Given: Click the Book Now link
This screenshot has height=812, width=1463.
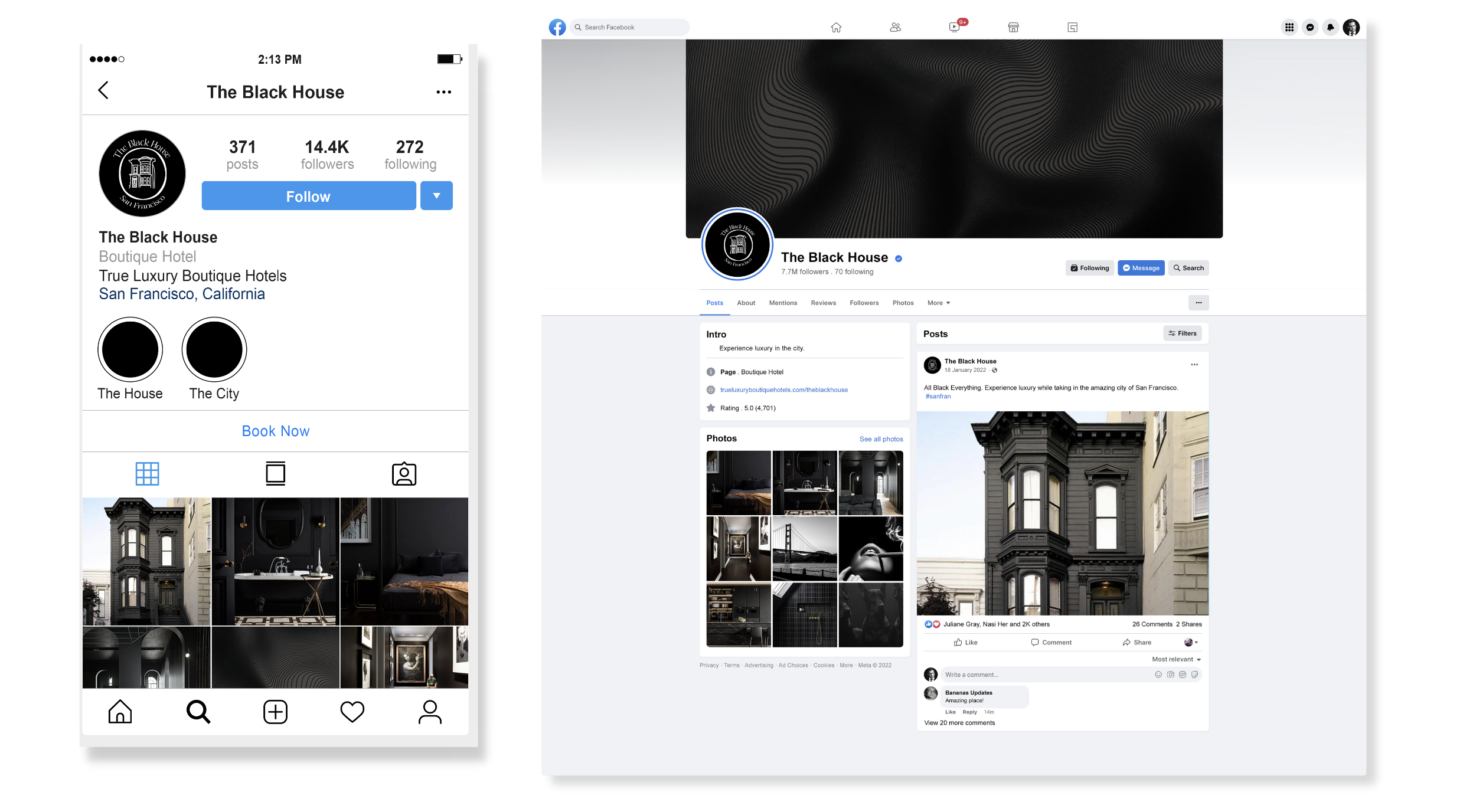Looking at the screenshot, I should point(275,431).
